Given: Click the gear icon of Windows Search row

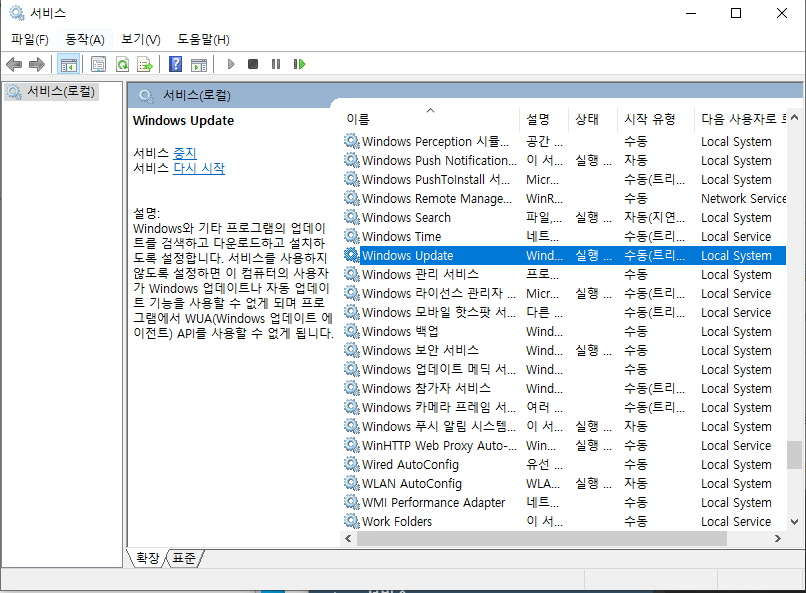Looking at the screenshot, I should tap(352, 217).
